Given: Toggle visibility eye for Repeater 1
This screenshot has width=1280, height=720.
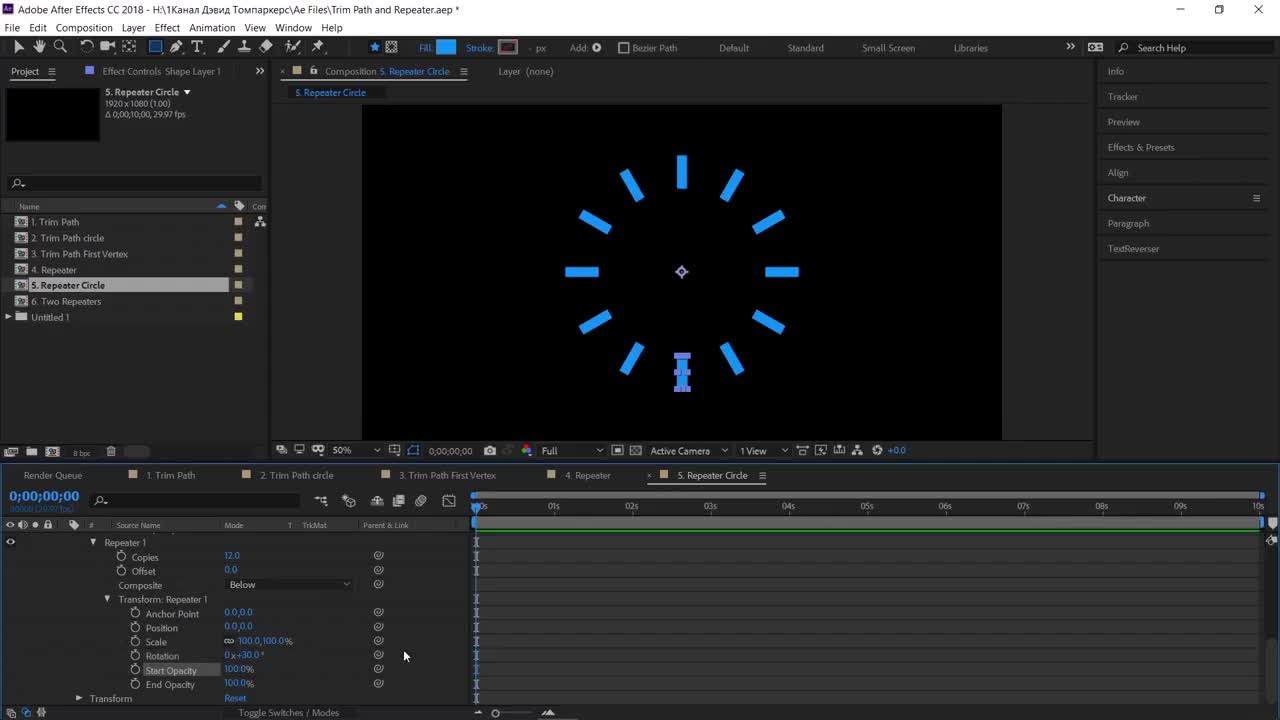Looking at the screenshot, I should [10, 542].
